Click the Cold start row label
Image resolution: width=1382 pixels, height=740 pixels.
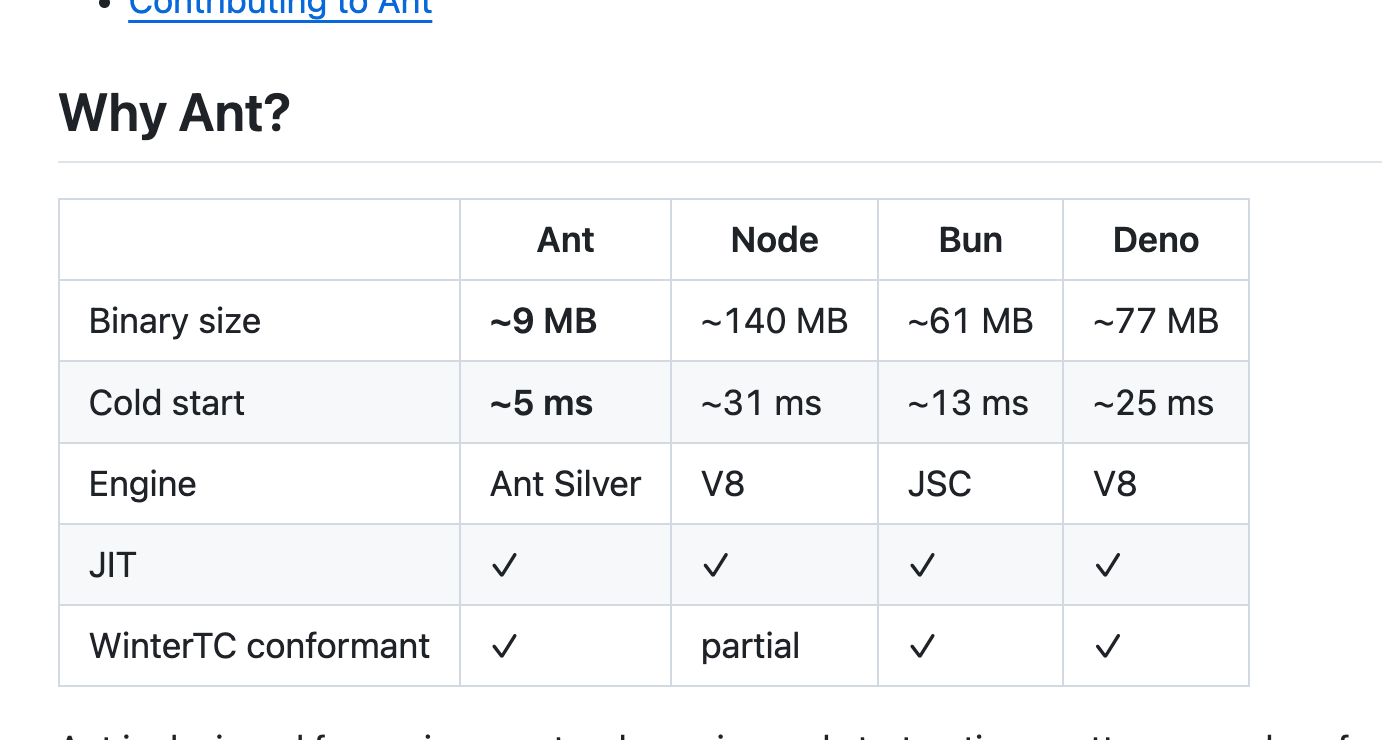(x=167, y=403)
